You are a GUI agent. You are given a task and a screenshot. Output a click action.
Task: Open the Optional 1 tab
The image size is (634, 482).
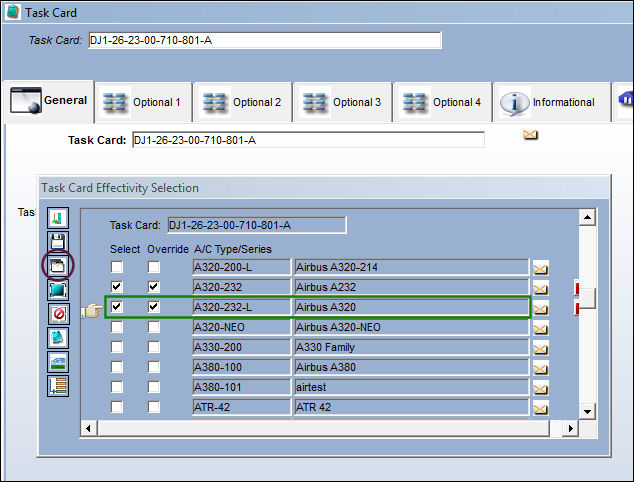coord(144,102)
